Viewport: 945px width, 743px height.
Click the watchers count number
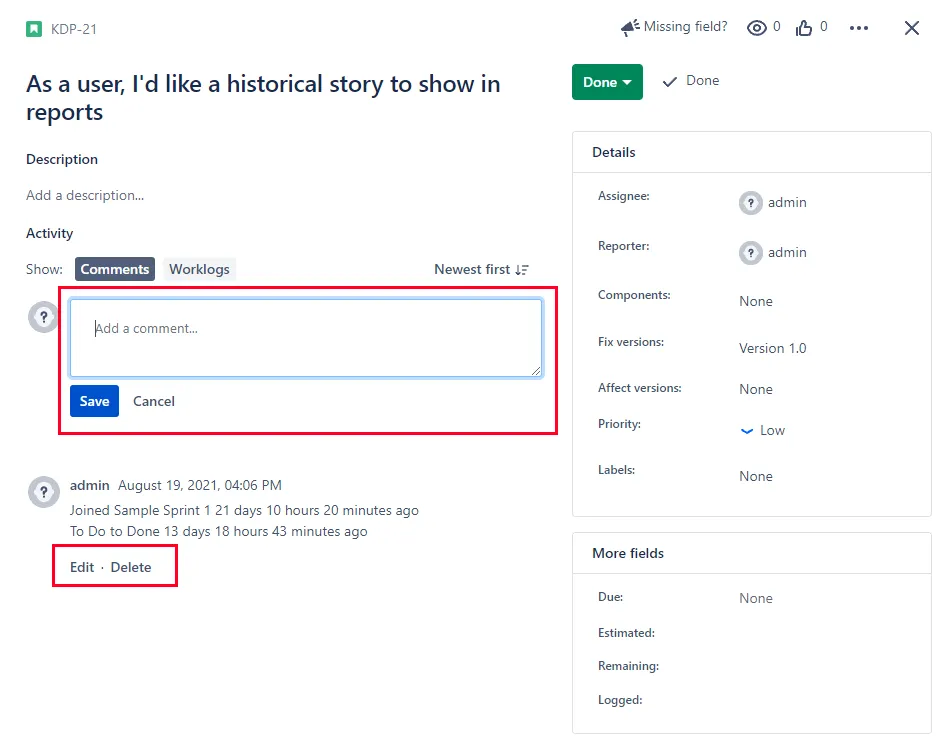click(776, 27)
